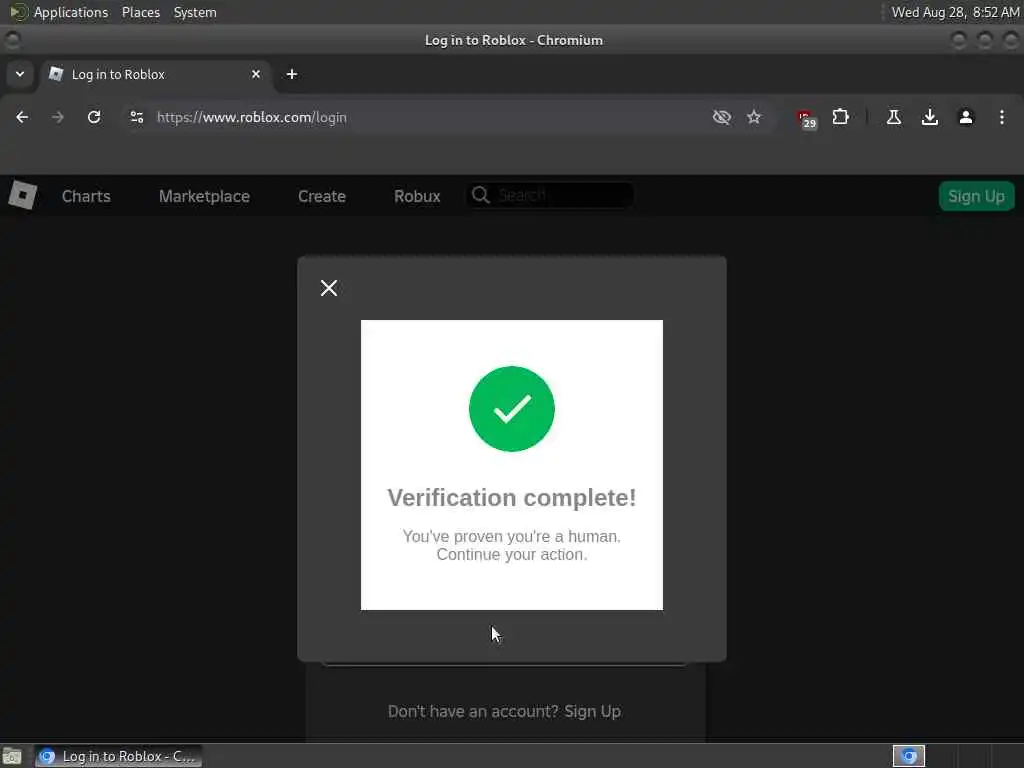Go forward in browser history
Screen dimensions: 1024x768
click(x=57, y=118)
